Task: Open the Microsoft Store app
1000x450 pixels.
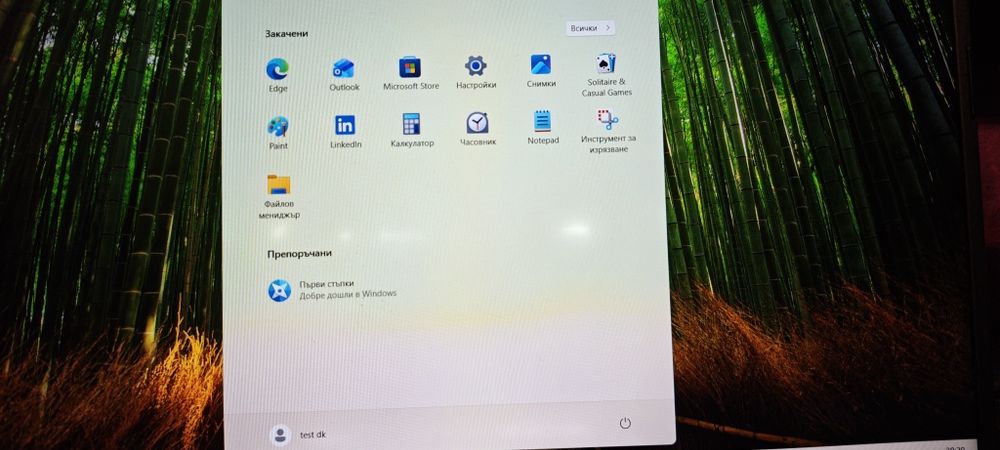Action: click(x=411, y=73)
